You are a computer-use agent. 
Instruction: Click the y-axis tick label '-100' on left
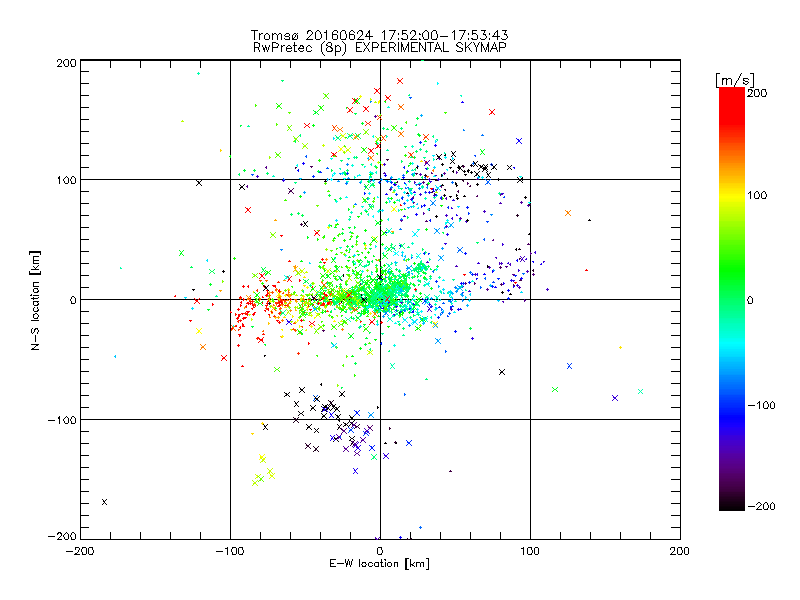(62, 420)
